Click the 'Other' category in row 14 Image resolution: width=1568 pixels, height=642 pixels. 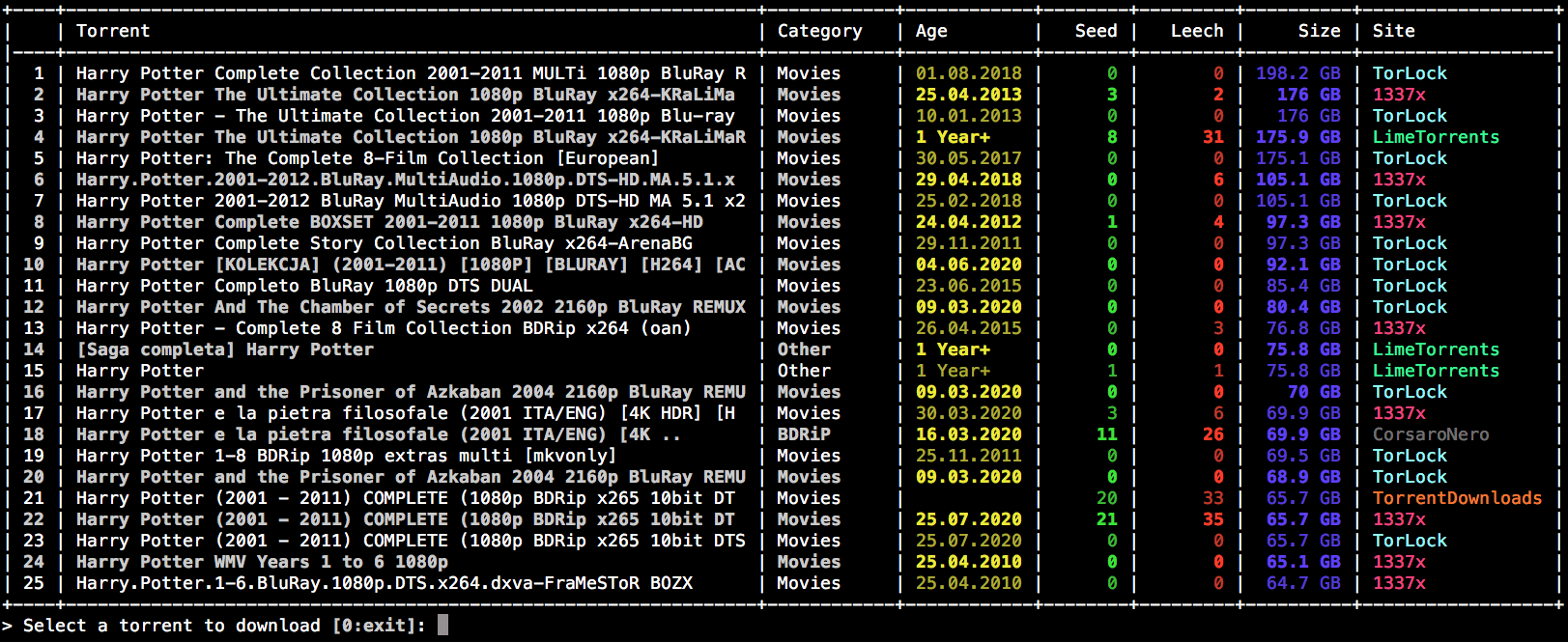pos(804,349)
